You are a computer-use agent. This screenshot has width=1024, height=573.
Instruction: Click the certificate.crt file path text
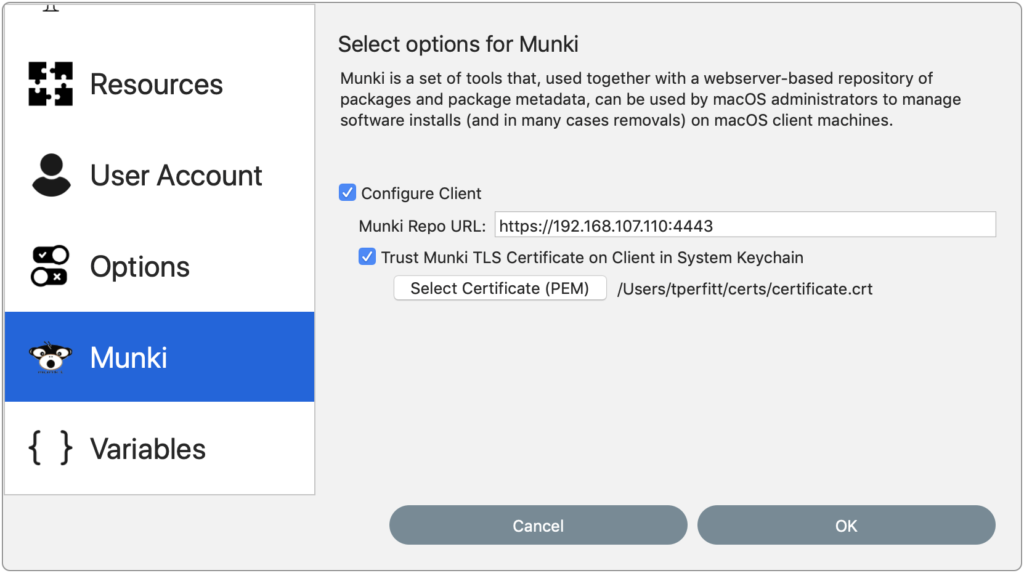(744, 289)
